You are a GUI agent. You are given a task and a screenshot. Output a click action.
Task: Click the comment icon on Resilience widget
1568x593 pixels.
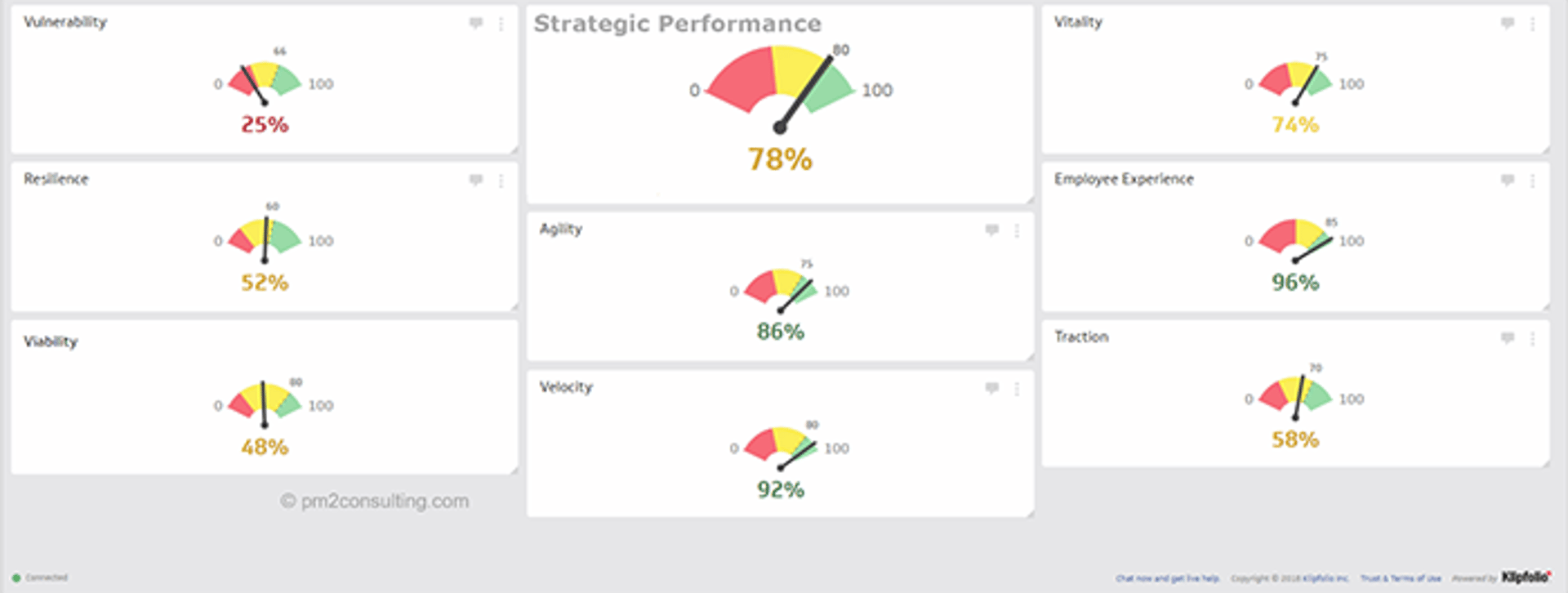click(x=476, y=181)
